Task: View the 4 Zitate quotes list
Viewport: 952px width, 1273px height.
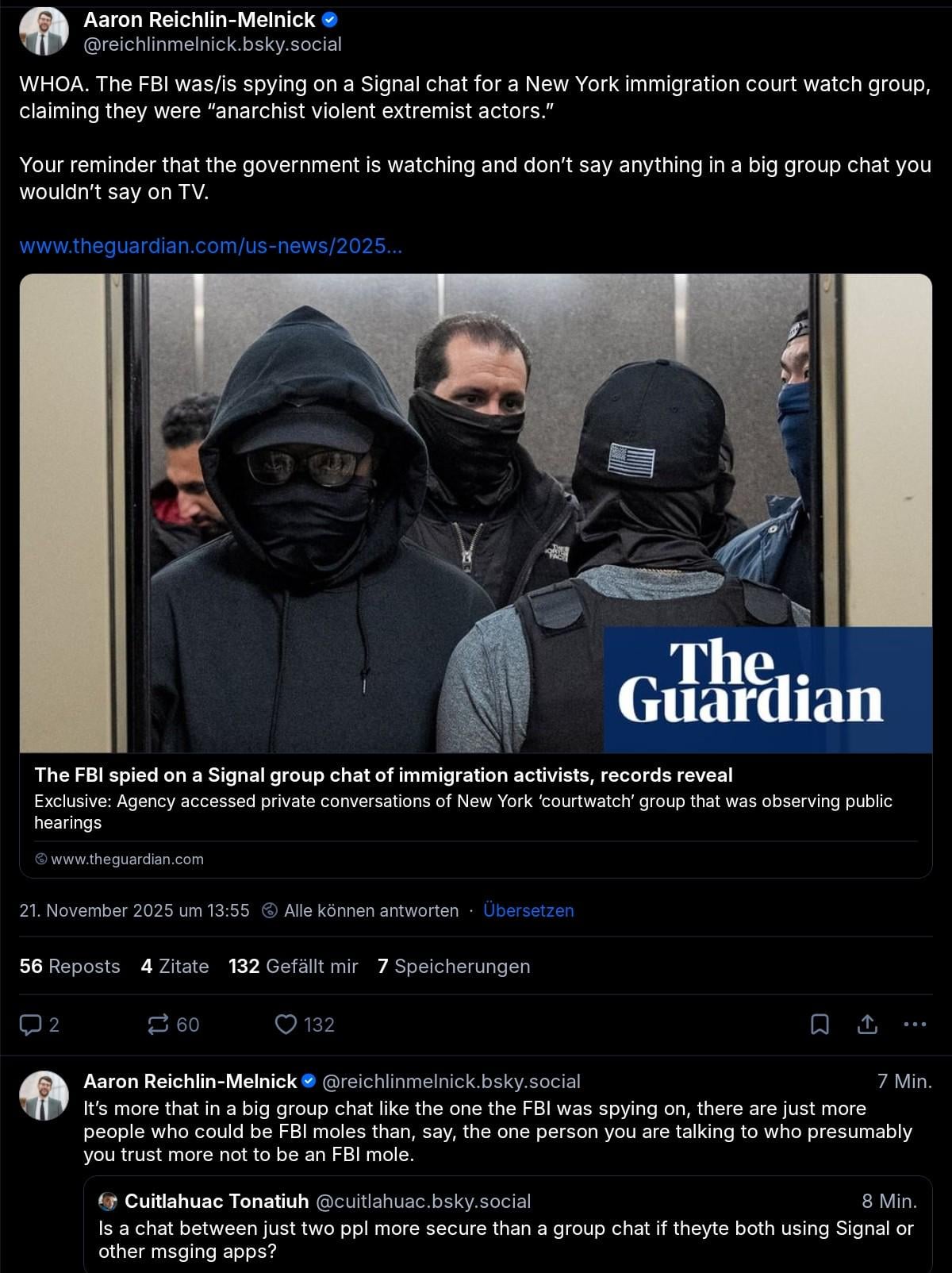Action: [175, 966]
